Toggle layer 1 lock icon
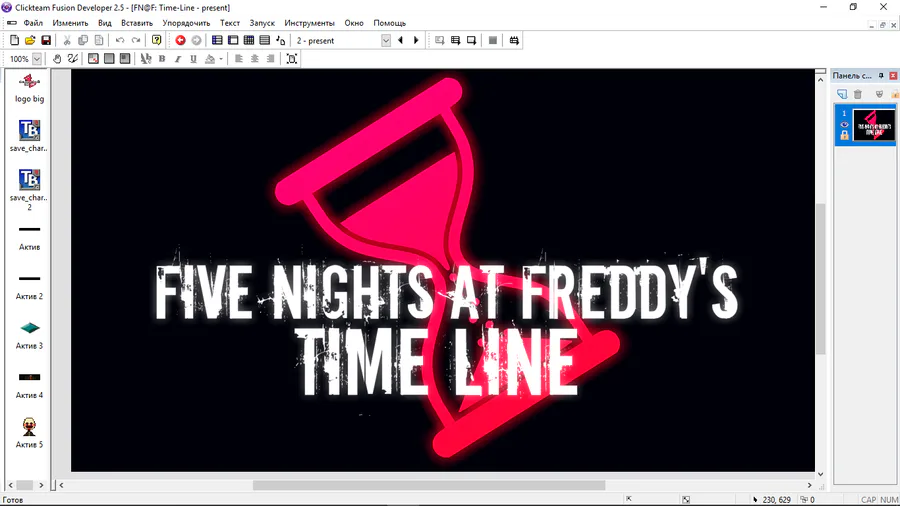This screenshot has height=506, width=900. pyautogui.click(x=844, y=135)
